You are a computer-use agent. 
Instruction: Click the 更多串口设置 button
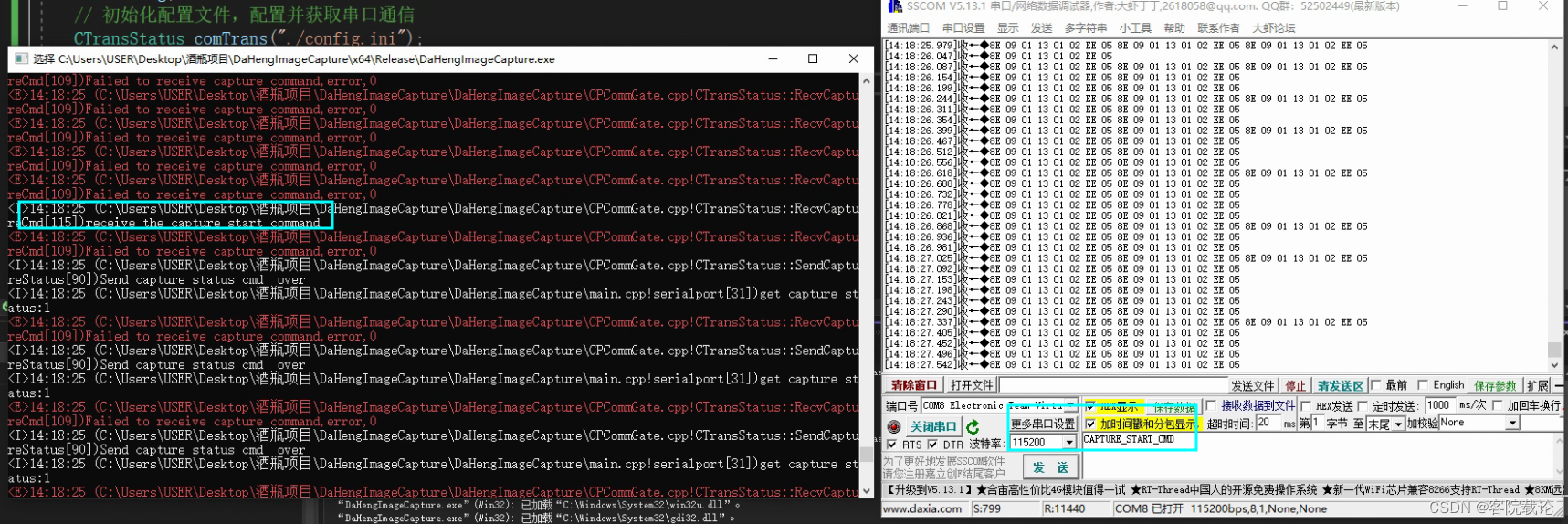point(1043,424)
